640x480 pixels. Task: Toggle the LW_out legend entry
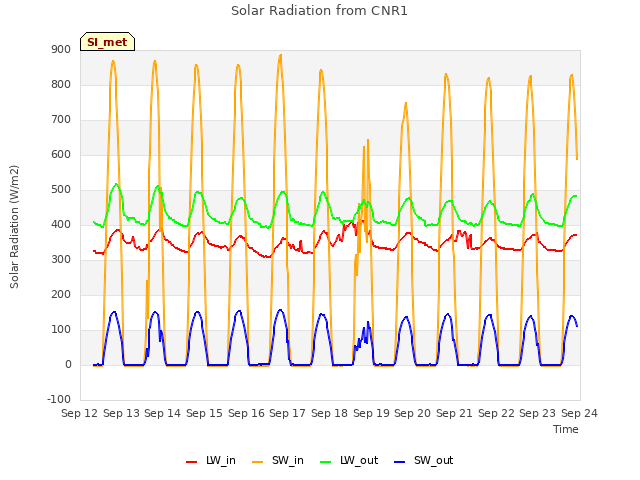(x=349, y=461)
